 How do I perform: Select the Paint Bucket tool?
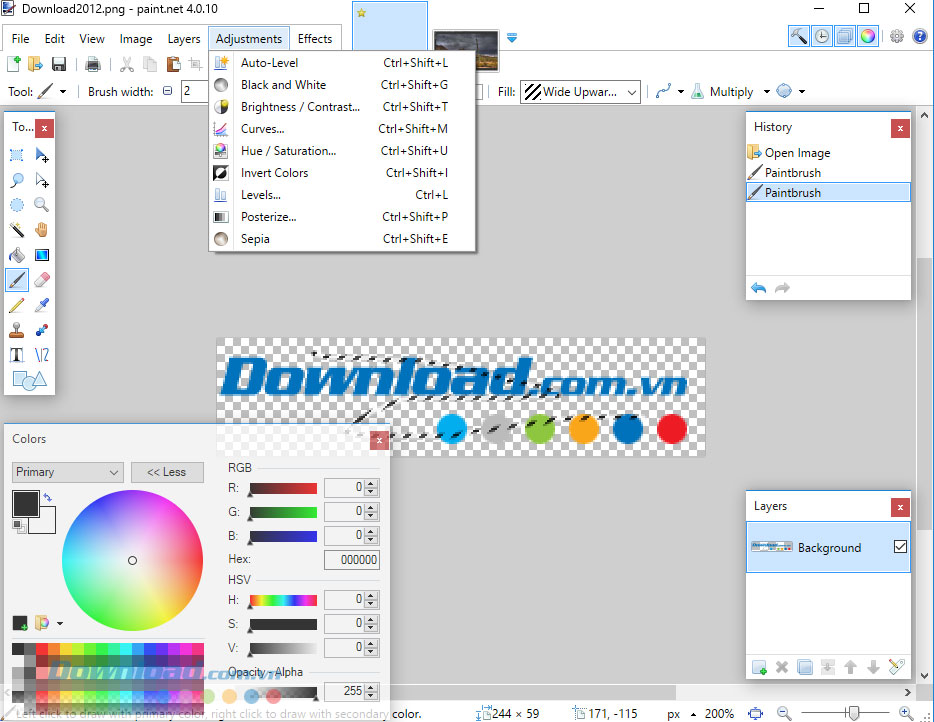(17, 255)
